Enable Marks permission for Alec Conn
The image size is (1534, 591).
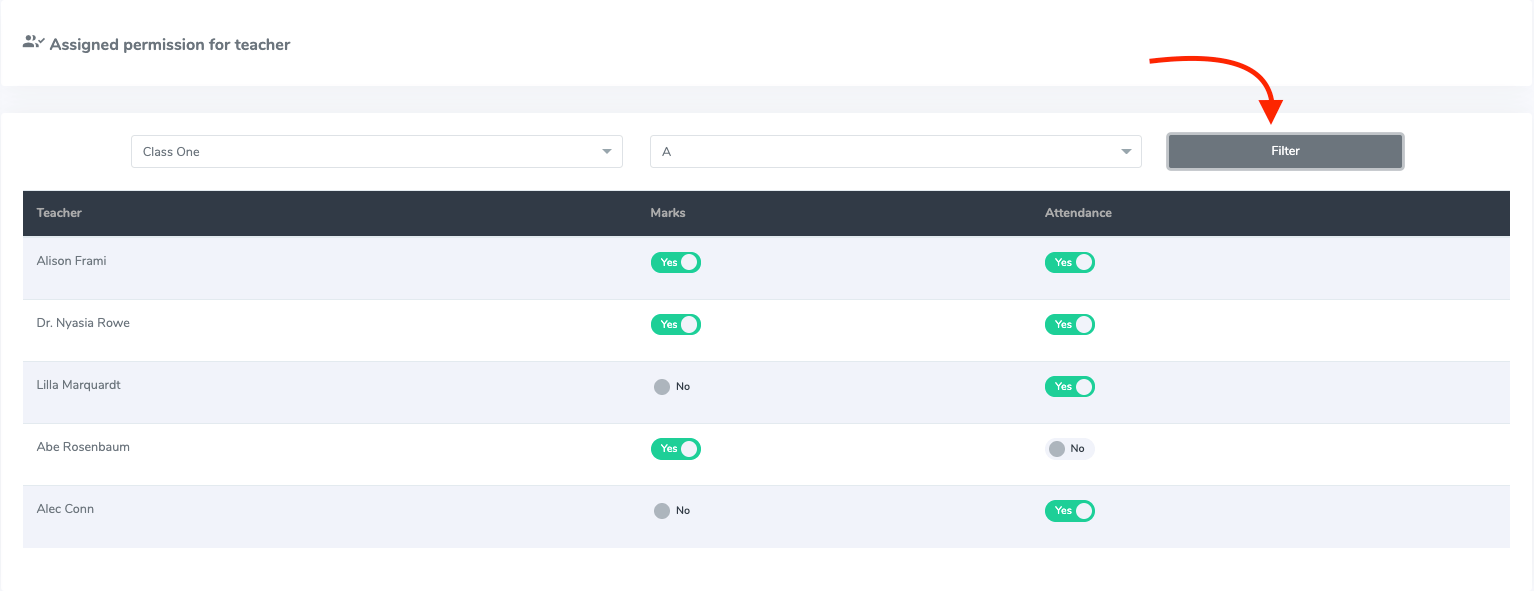pos(671,511)
